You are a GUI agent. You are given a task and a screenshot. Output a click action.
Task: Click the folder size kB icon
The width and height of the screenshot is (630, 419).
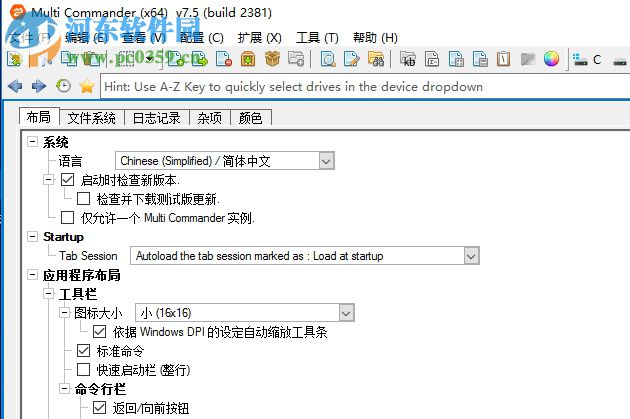[x=408, y=59]
